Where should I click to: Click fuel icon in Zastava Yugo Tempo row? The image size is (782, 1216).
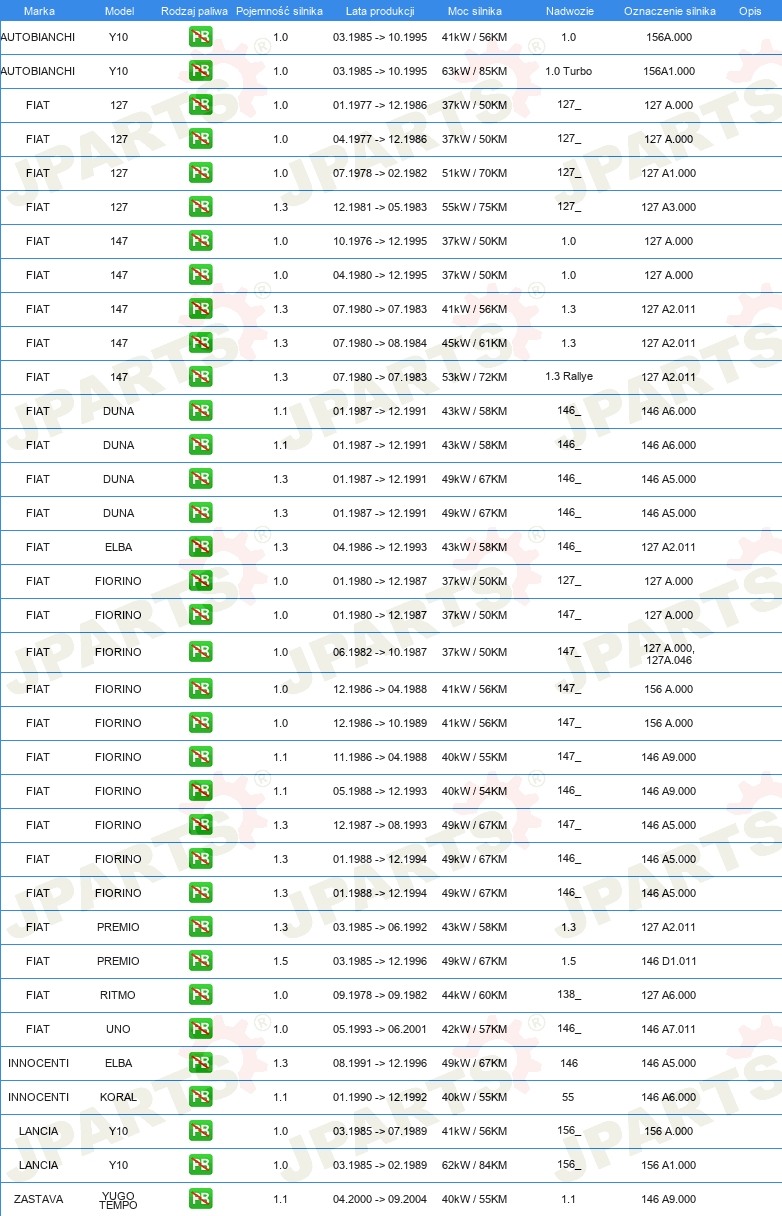(x=200, y=1199)
